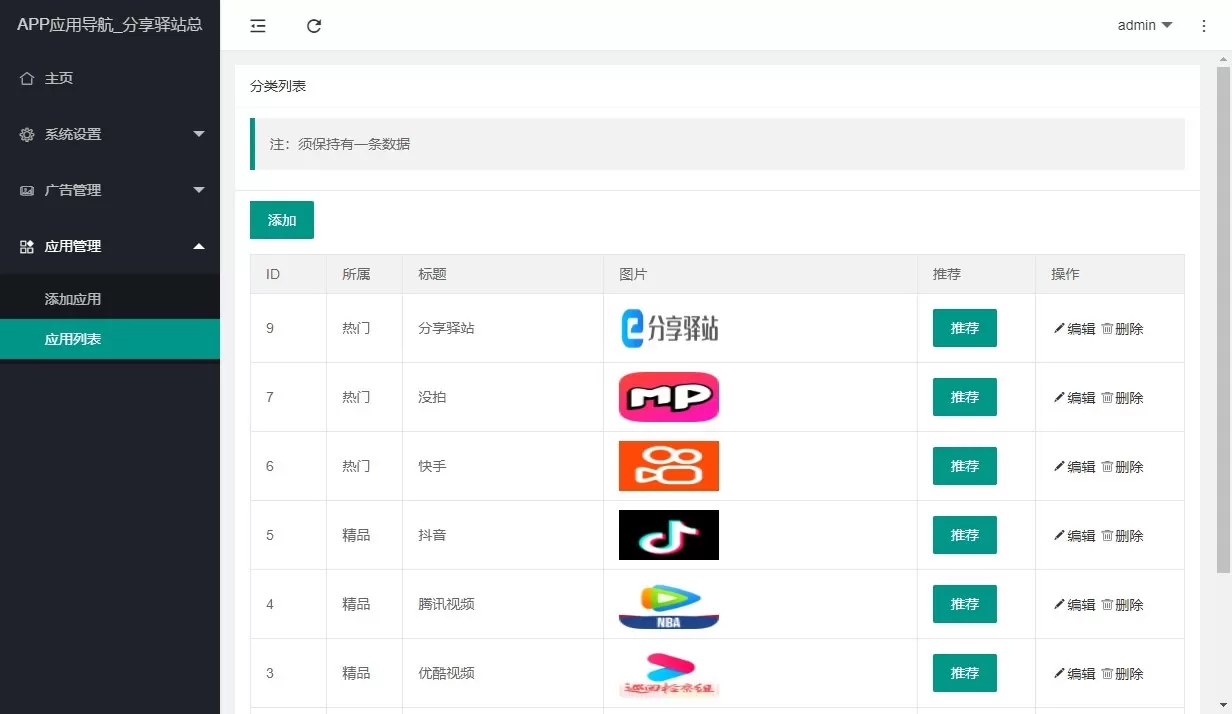This screenshot has width=1232, height=714.
Task: Click the 分类列表 card heading
Action: [278, 86]
